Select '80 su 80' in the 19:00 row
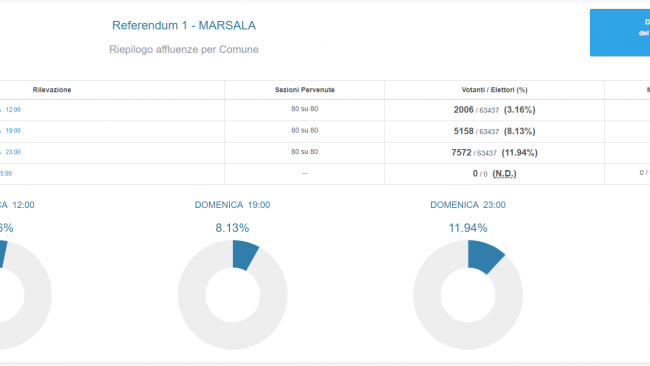 point(305,131)
